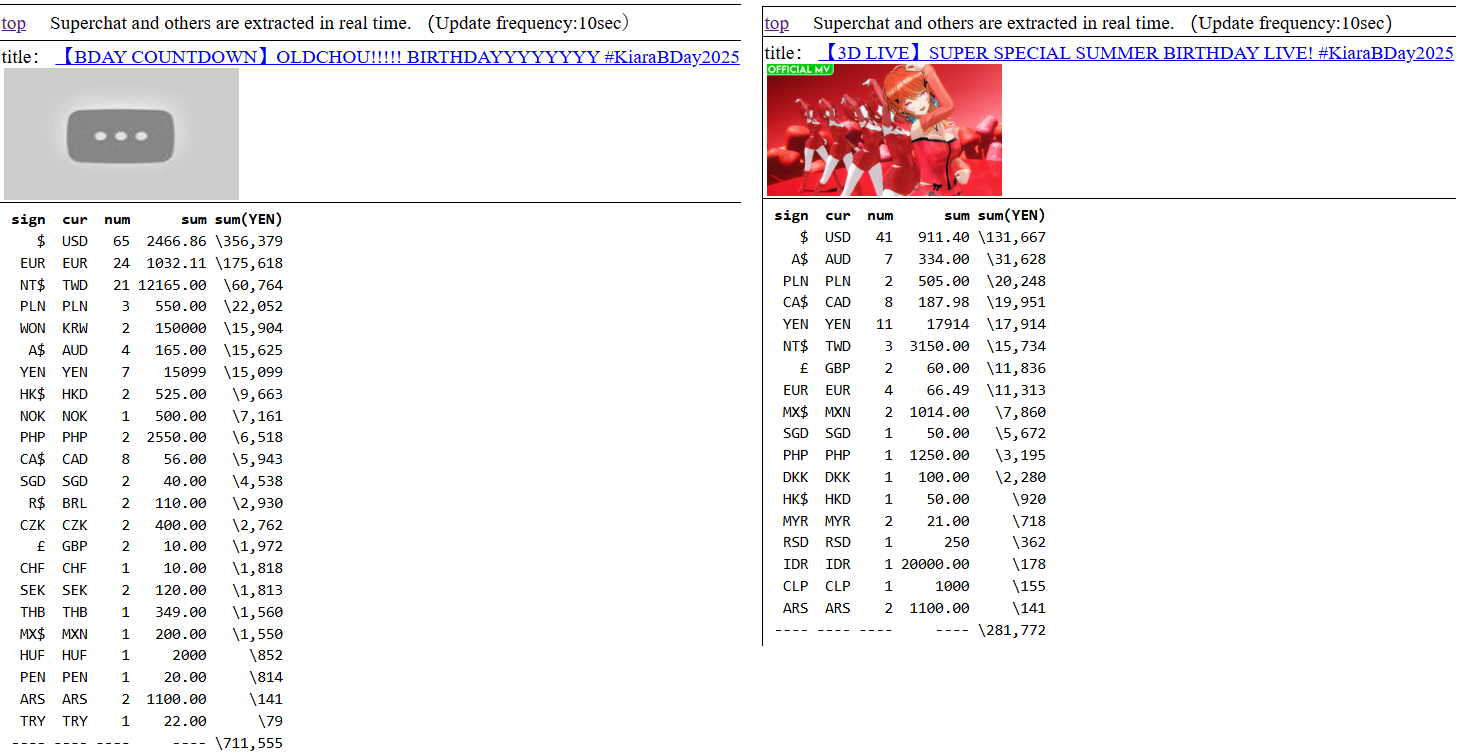Select the AUD yen total \15,625

(253, 350)
